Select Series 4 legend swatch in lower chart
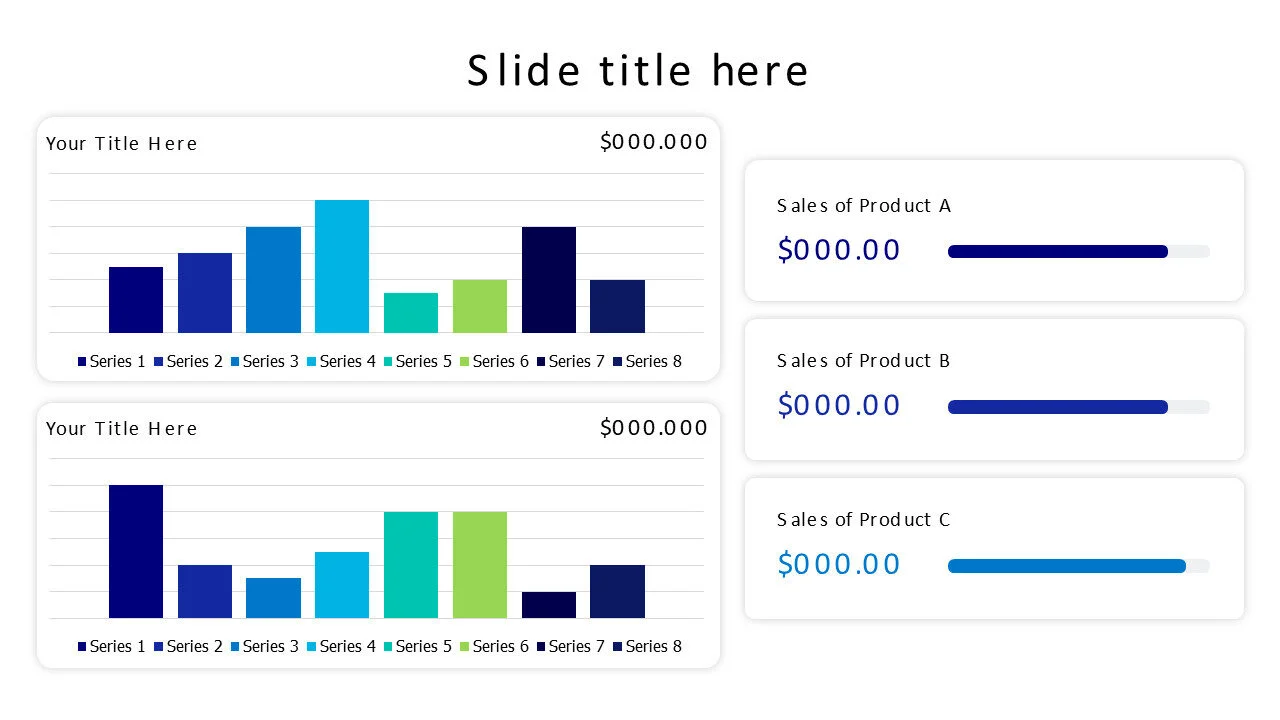1280x720 pixels. coord(312,646)
